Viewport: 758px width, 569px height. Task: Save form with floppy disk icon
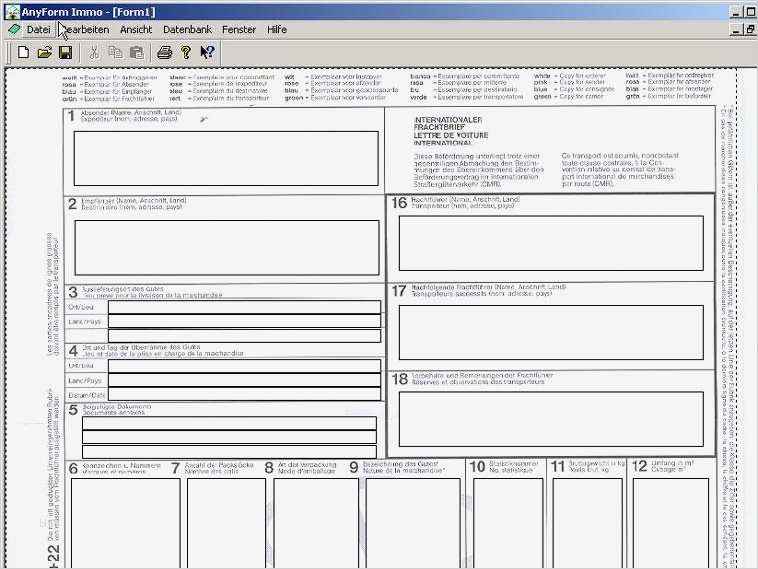tap(65, 52)
